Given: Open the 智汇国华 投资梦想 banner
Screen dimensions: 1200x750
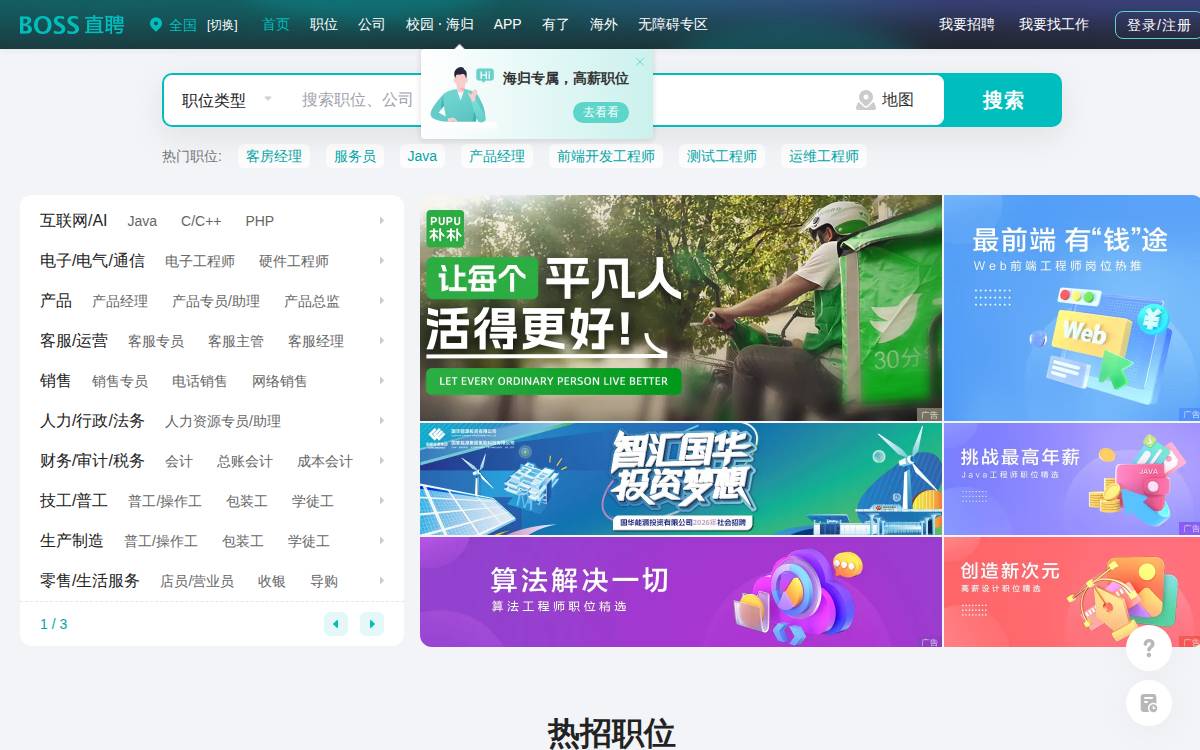Looking at the screenshot, I should click(x=681, y=479).
